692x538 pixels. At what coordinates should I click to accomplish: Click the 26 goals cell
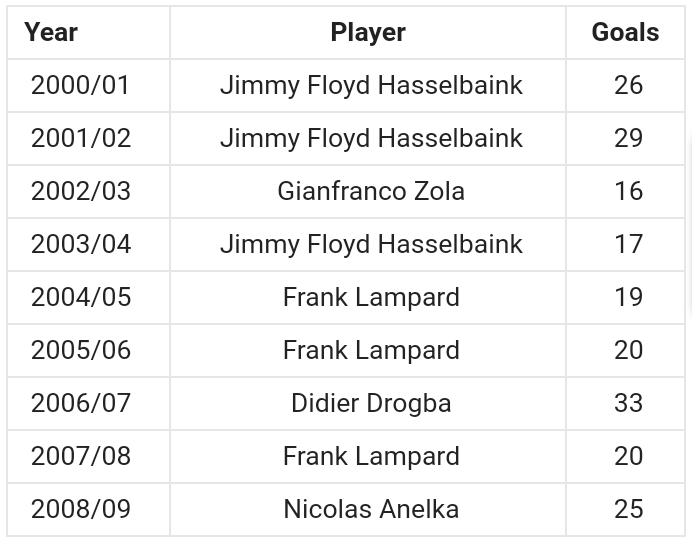point(628,85)
